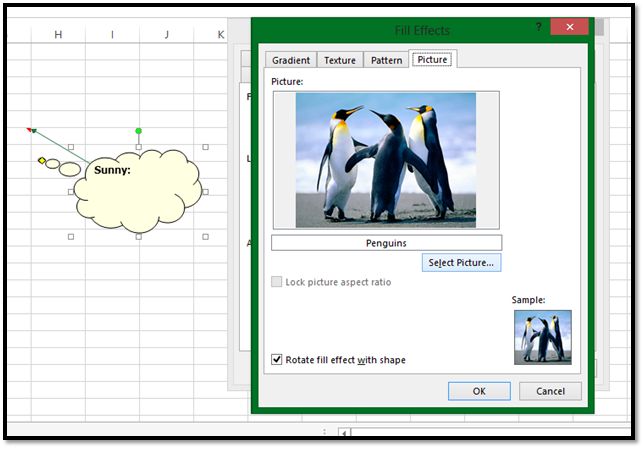
Task: Uncheck Rotate fill effect with shape
Action: pos(277,359)
